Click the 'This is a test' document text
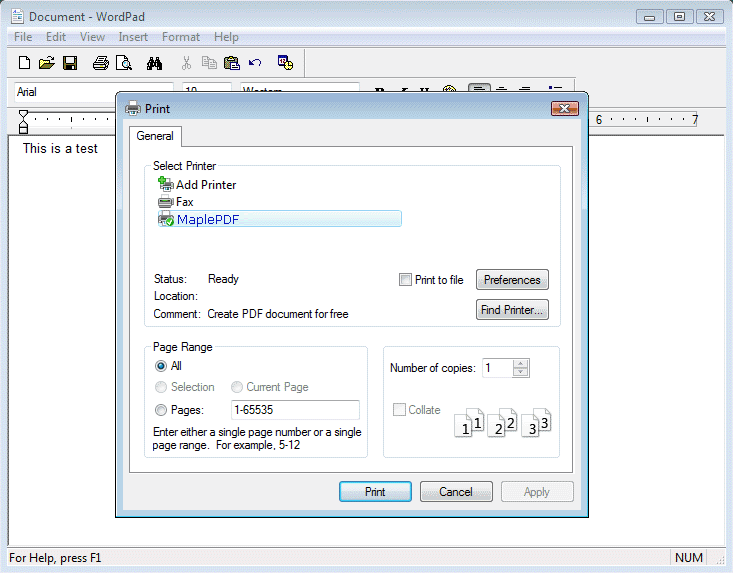The width and height of the screenshot is (733, 573). [60, 149]
